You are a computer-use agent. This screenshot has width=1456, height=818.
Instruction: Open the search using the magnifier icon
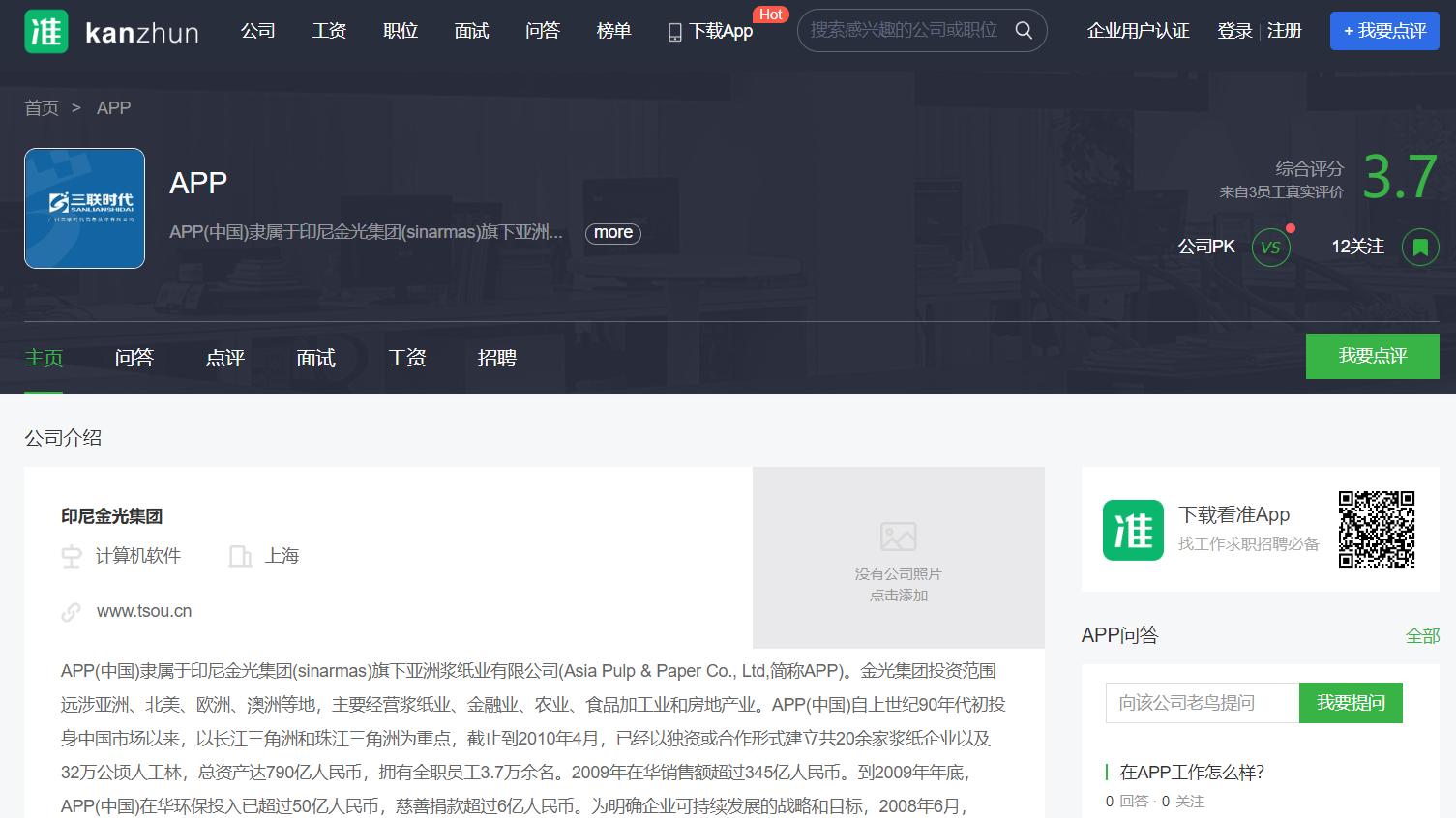coord(1023,30)
